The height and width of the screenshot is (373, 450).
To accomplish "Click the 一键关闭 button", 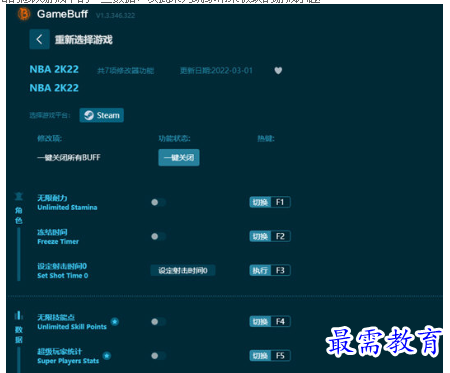I will click(179, 157).
